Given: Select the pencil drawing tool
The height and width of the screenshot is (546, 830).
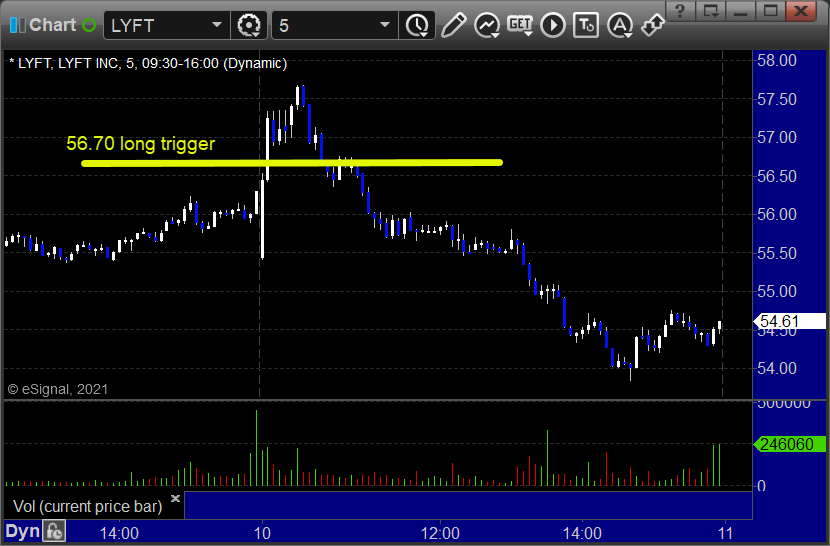Looking at the screenshot, I should (x=453, y=25).
